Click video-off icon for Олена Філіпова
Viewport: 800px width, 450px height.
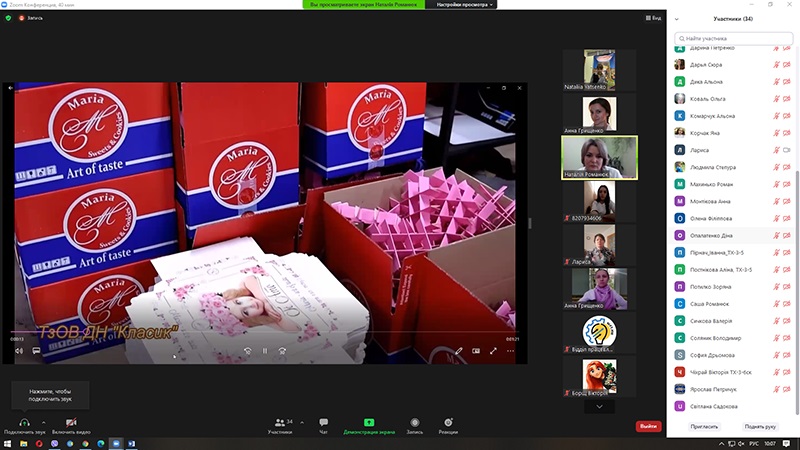[x=786, y=218]
